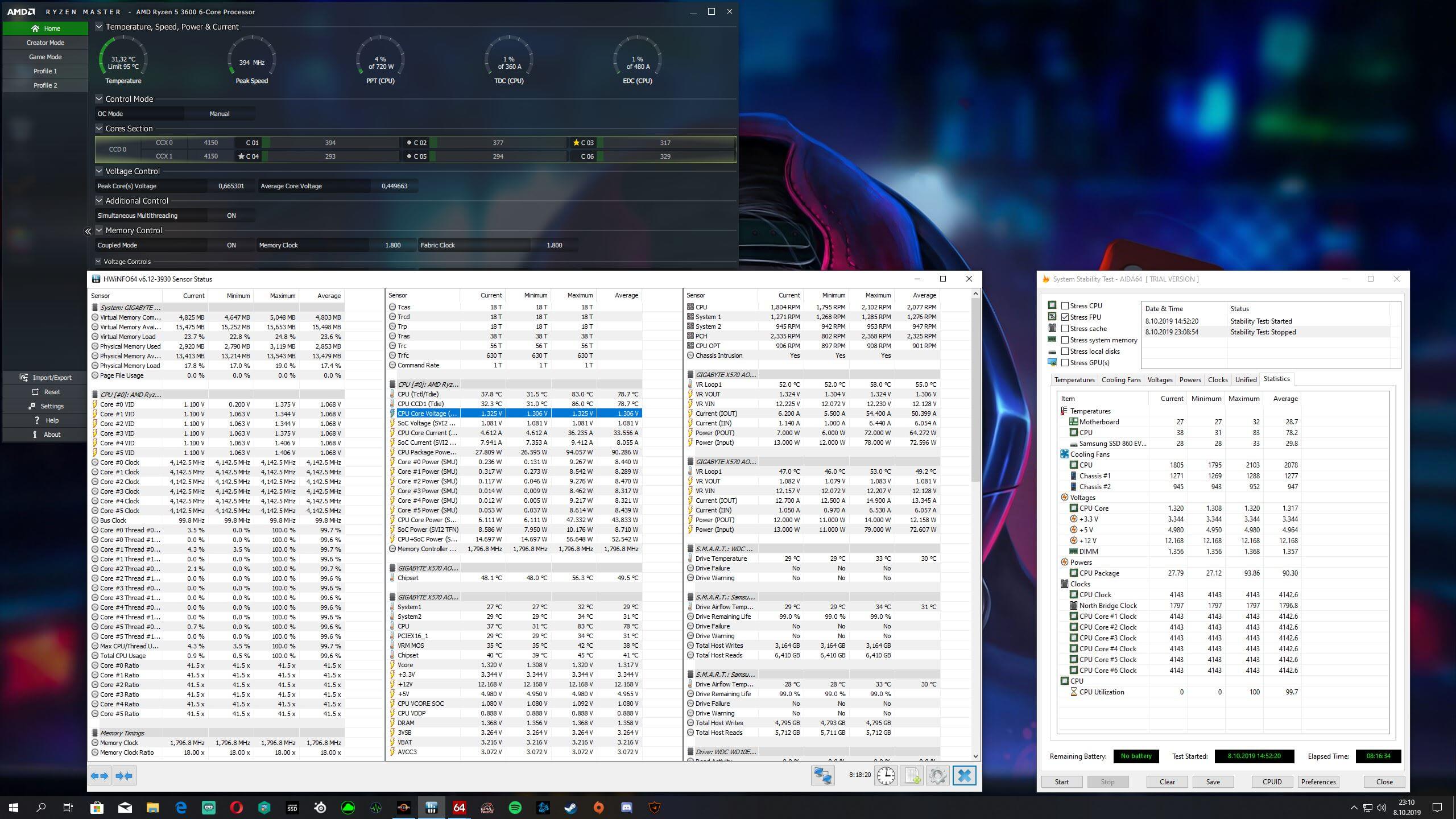The image size is (1456, 819).
Task: Click HWiNFO log file icon
Action: coord(912,775)
